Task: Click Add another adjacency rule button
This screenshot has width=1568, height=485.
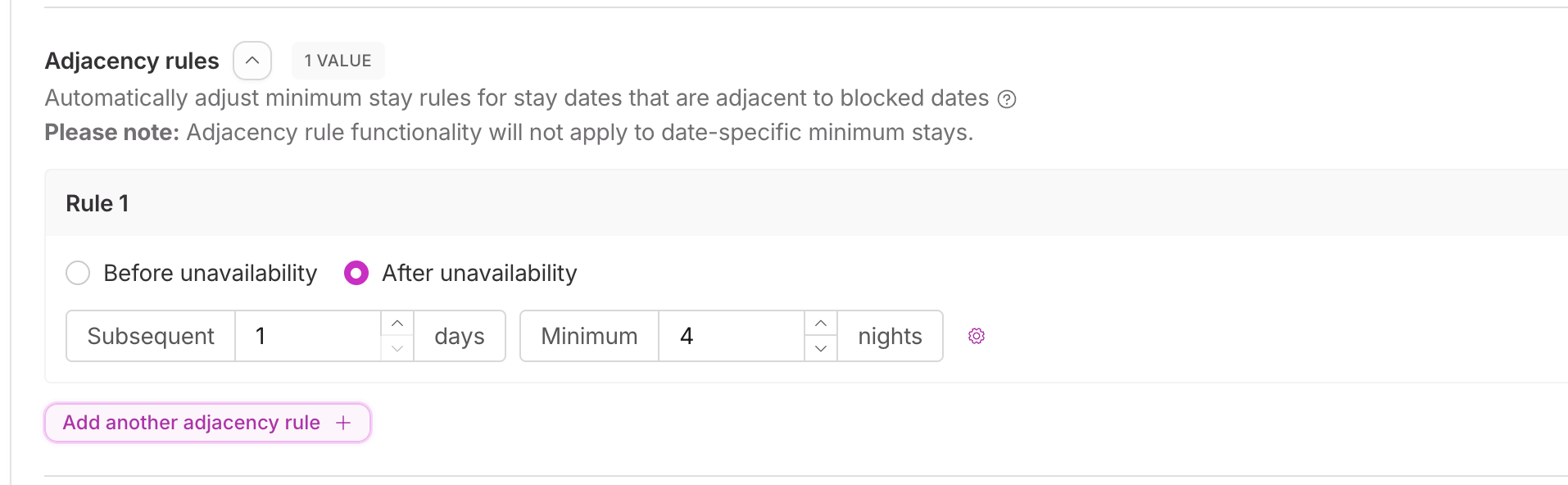Action: click(x=207, y=423)
